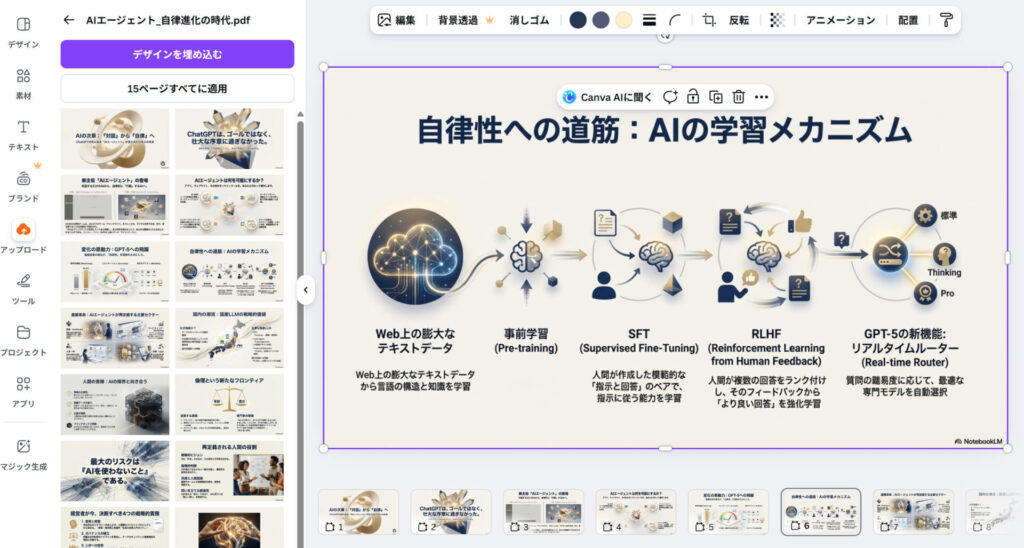1024x548 pixels.
Task: Open the 素材 elements panel
Action: [x=24, y=84]
